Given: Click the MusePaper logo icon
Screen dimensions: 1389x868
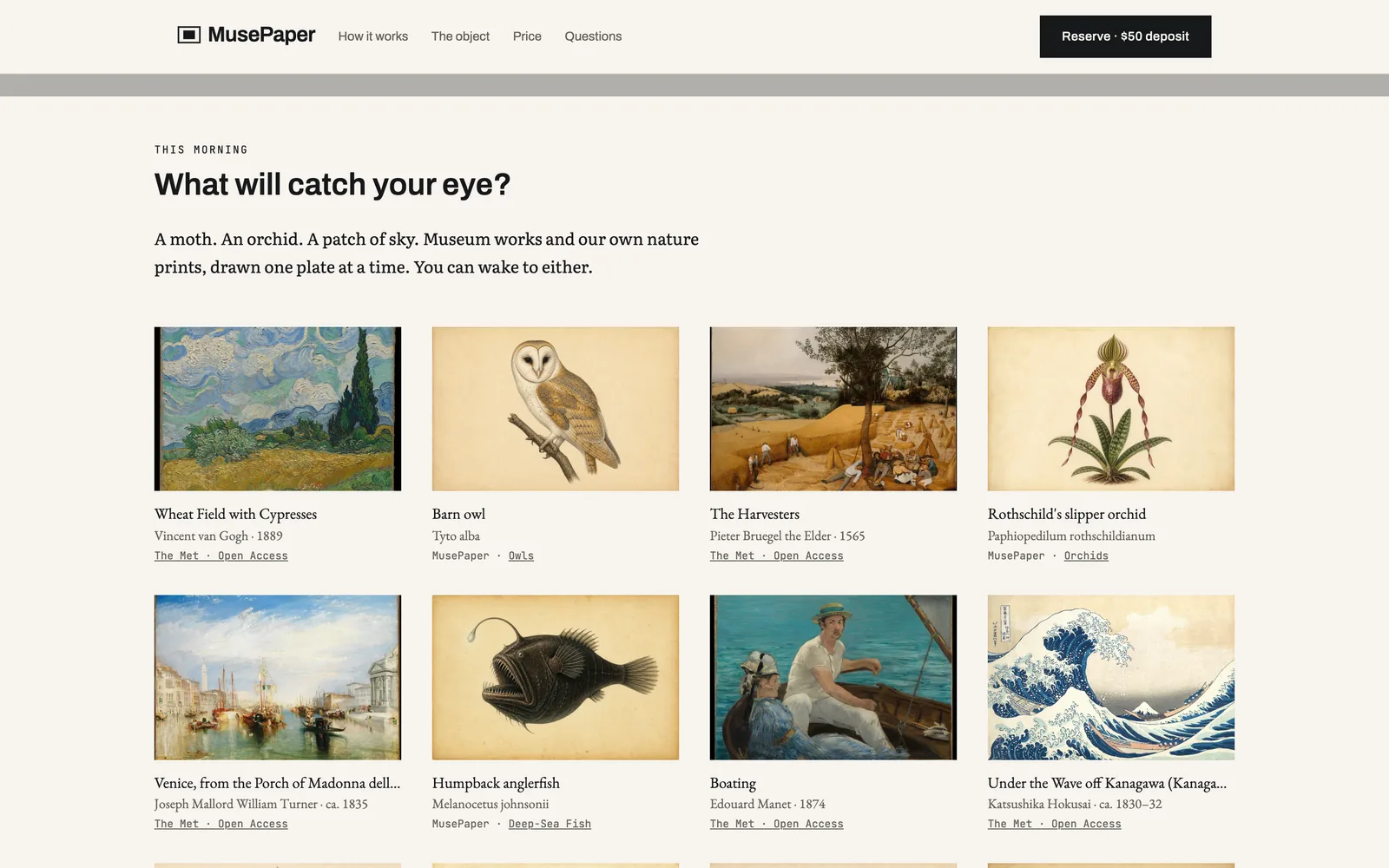Looking at the screenshot, I should click(188, 35).
